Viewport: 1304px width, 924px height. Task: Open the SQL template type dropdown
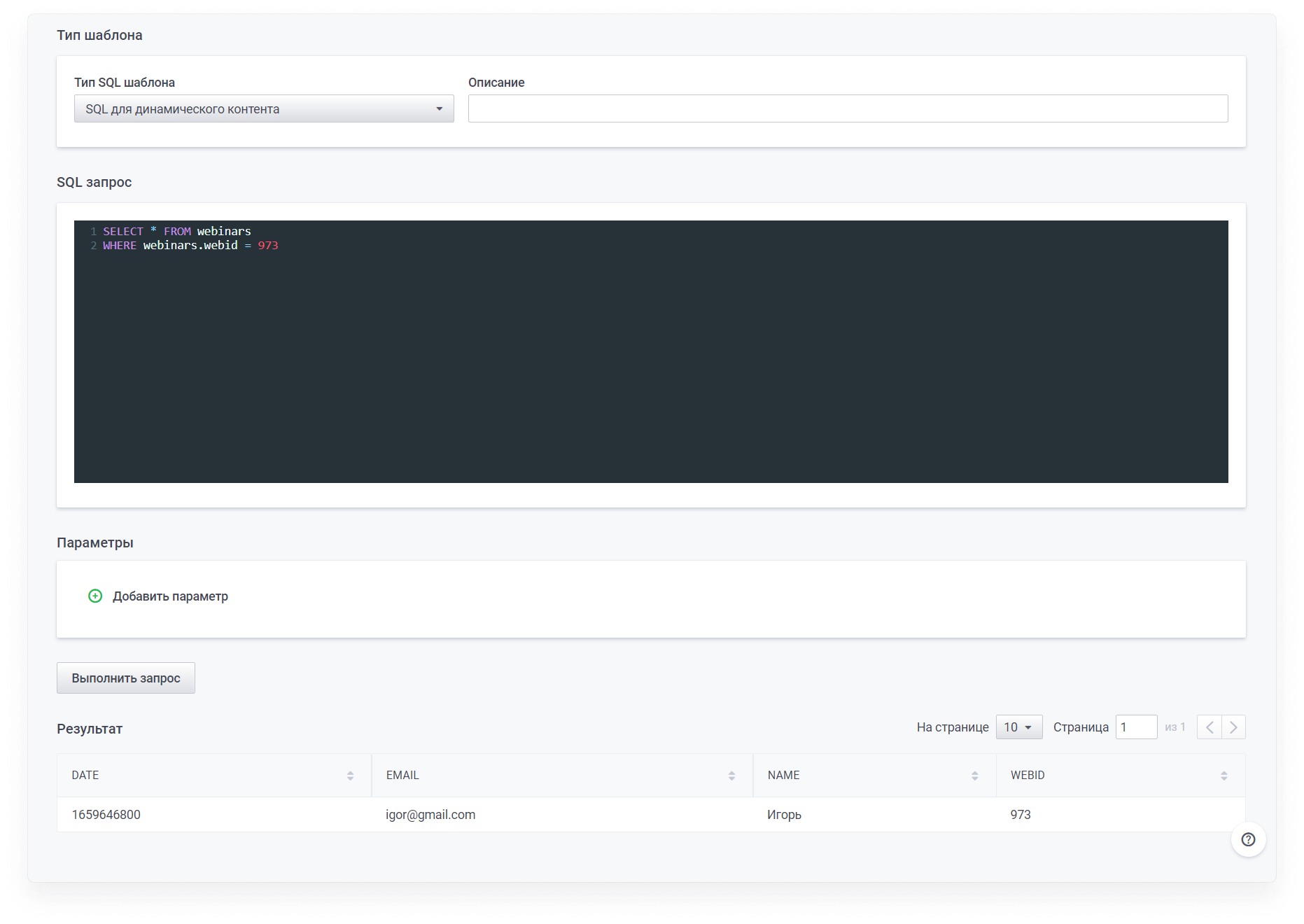click(264, 108)
